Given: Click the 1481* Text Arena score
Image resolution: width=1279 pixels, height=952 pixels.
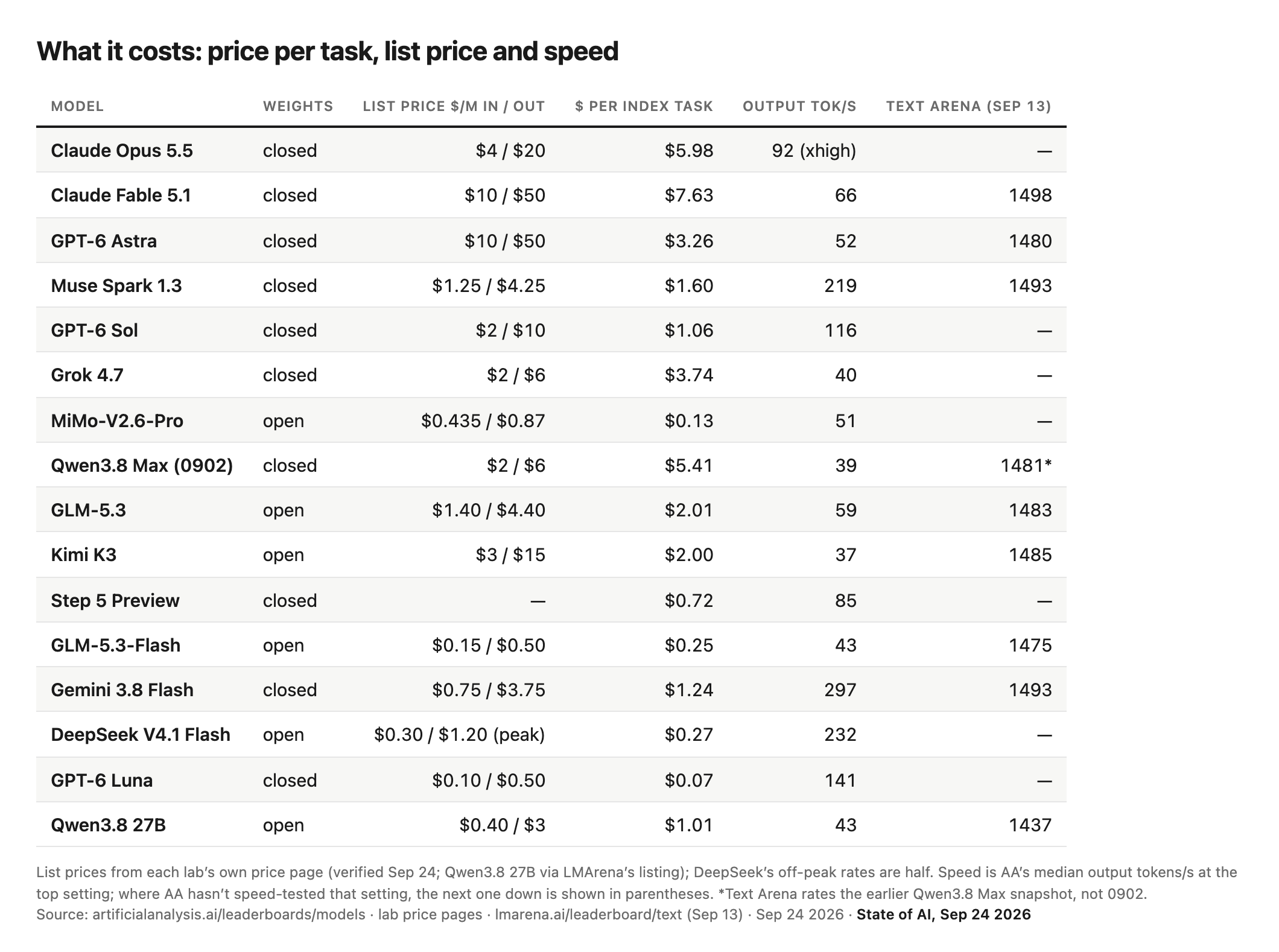Looking at the screenshot, I should tap(1026, 465).
